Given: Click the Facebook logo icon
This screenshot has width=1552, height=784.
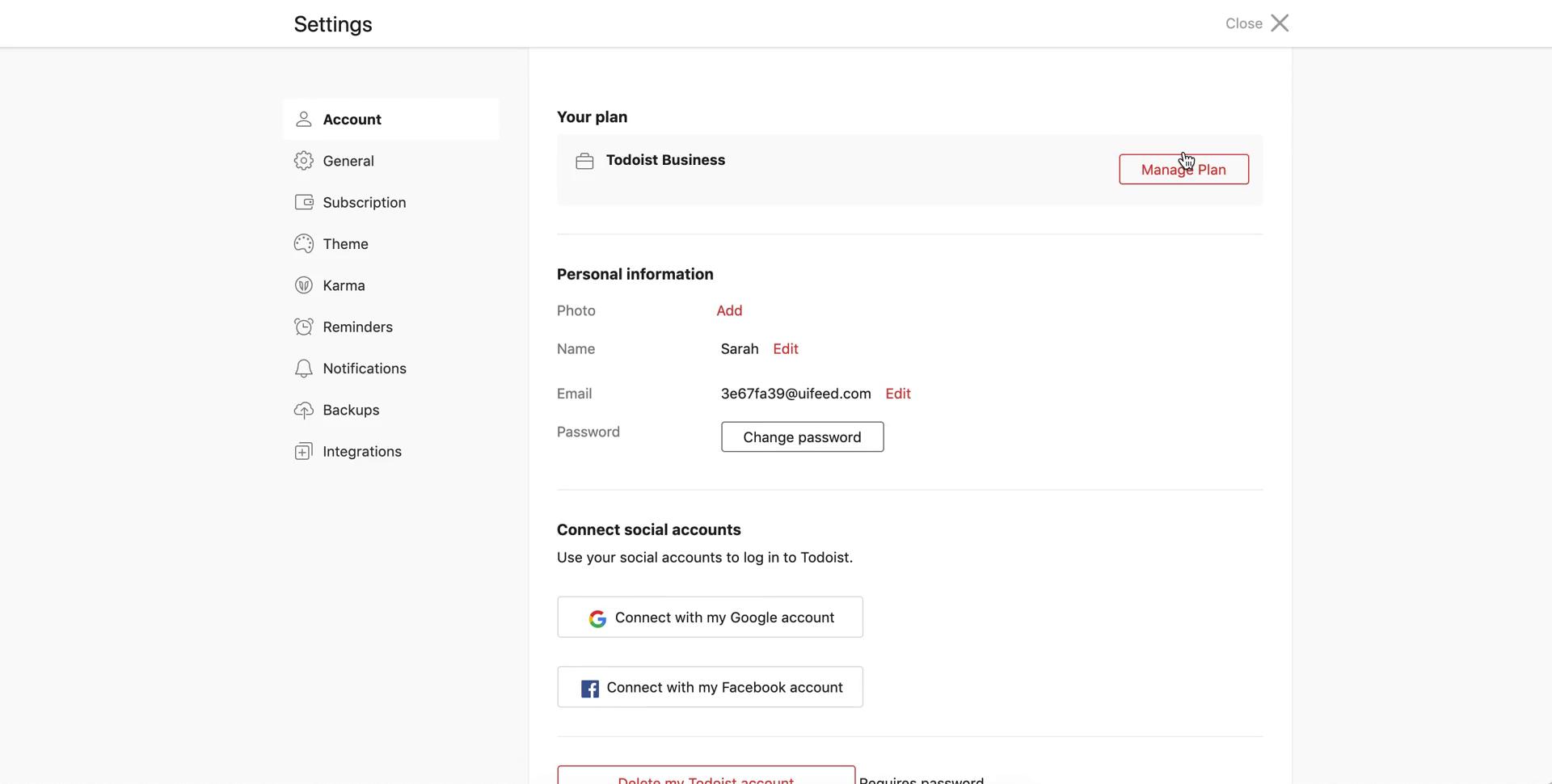Looking at the screenshot, I should point(590,689).
